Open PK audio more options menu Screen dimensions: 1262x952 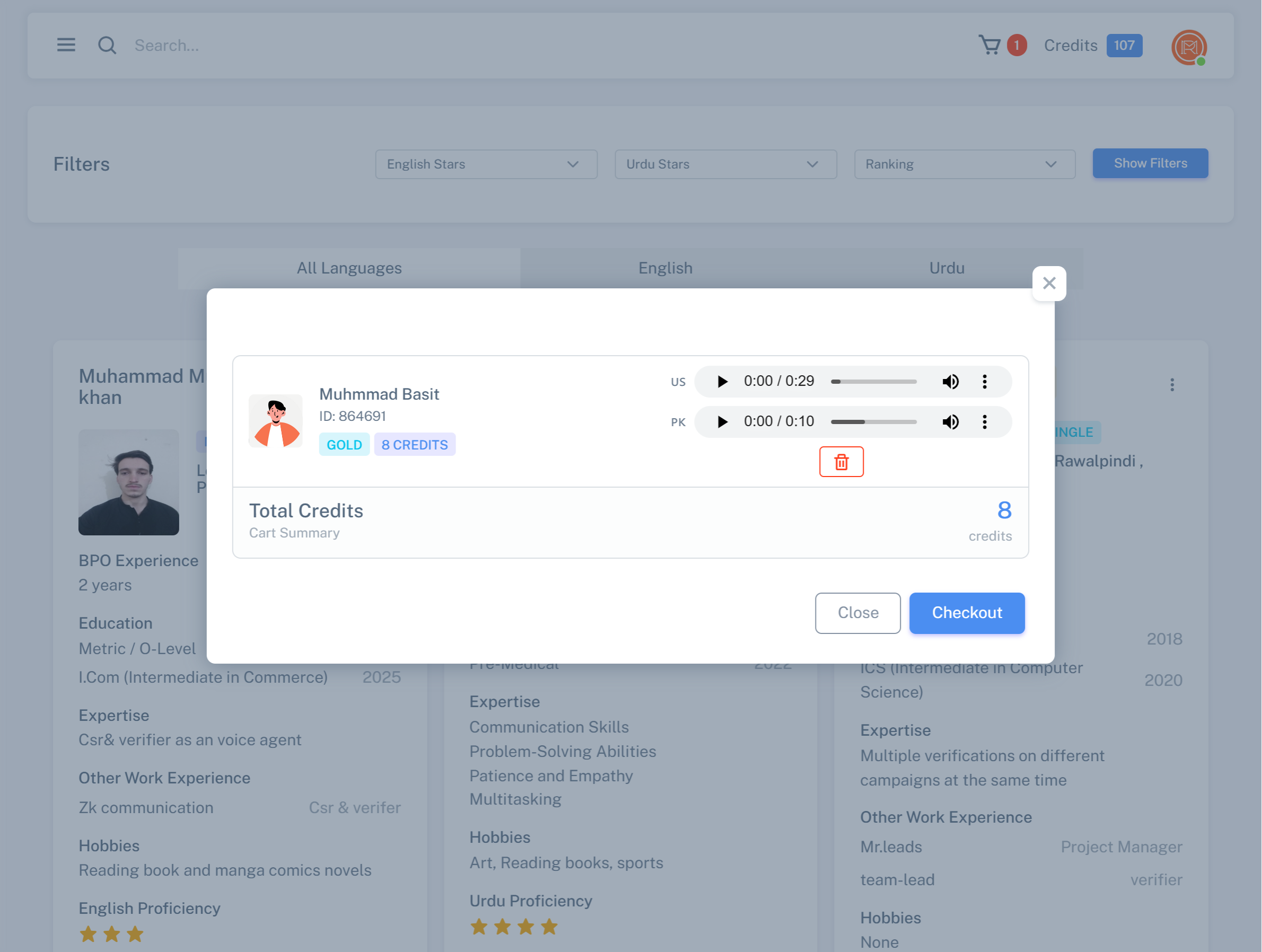click(985, 422)
